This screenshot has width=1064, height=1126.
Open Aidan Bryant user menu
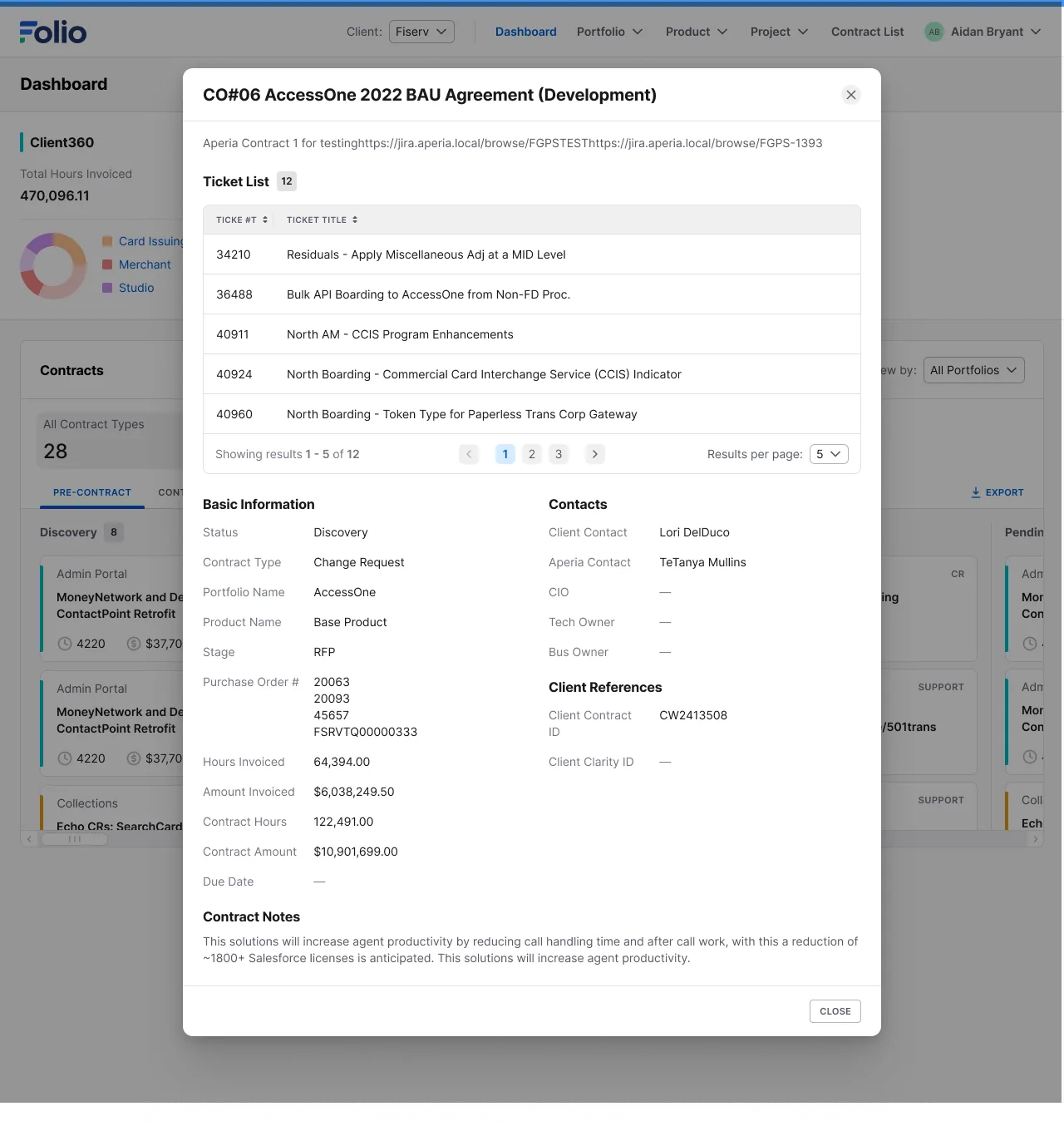[983, 32]
